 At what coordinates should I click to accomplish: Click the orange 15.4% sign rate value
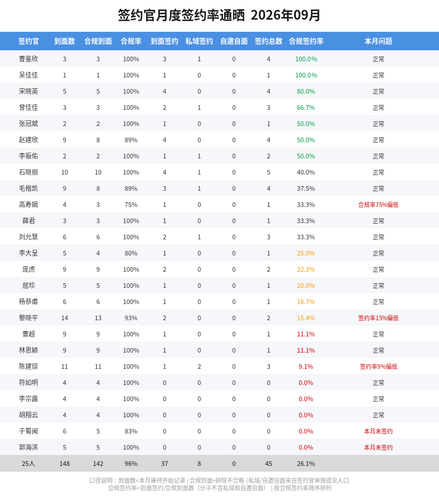pos(306,318)
